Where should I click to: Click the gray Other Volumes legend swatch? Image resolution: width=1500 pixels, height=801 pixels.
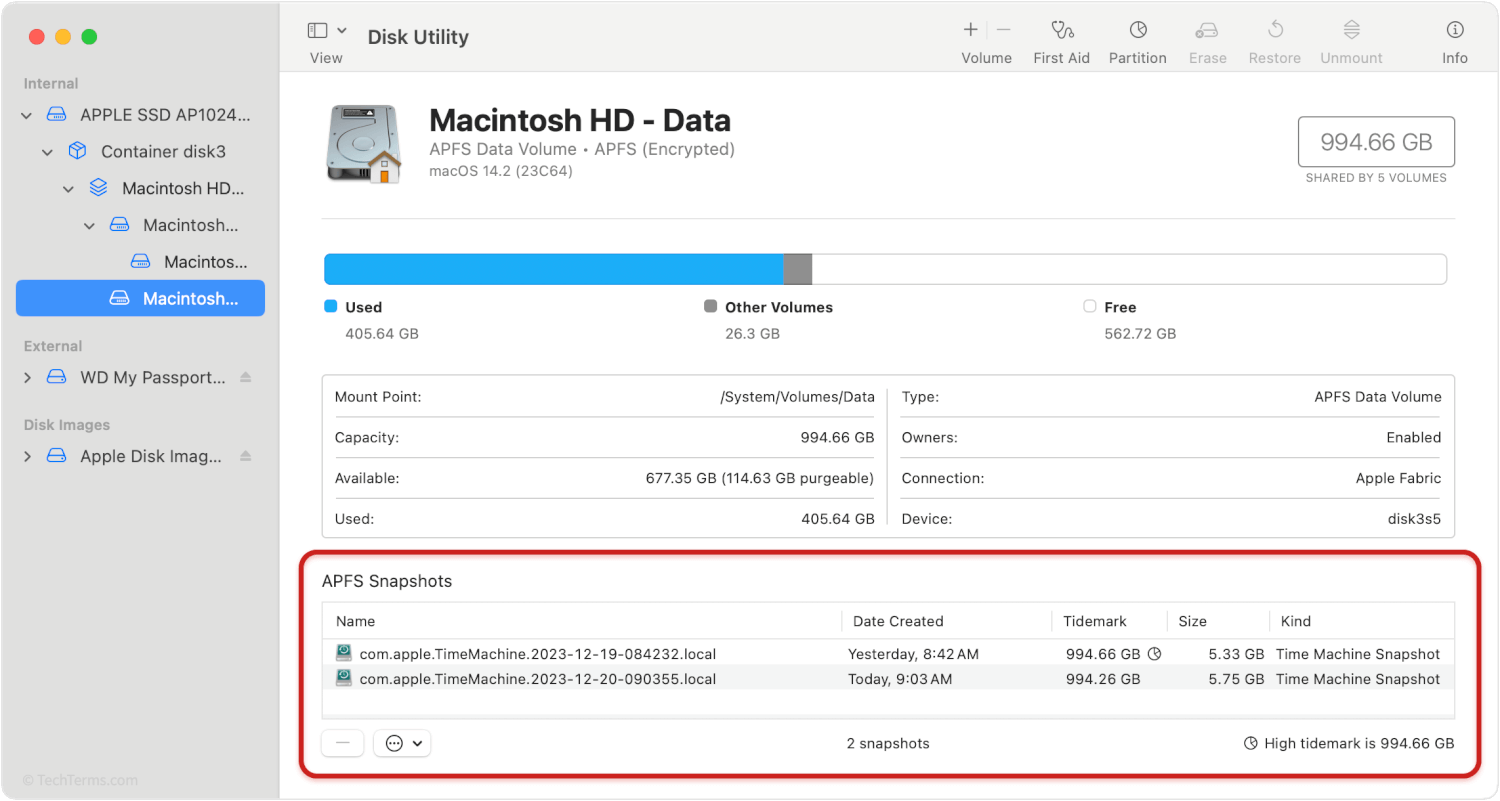[x=711, y=307]
